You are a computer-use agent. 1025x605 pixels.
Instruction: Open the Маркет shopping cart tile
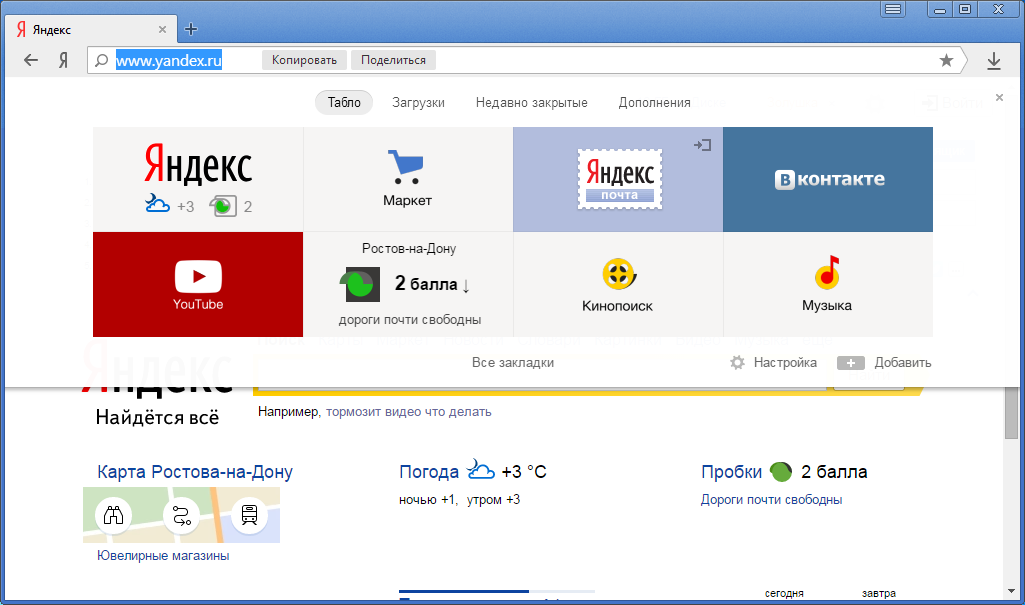(x=408, y=180)
